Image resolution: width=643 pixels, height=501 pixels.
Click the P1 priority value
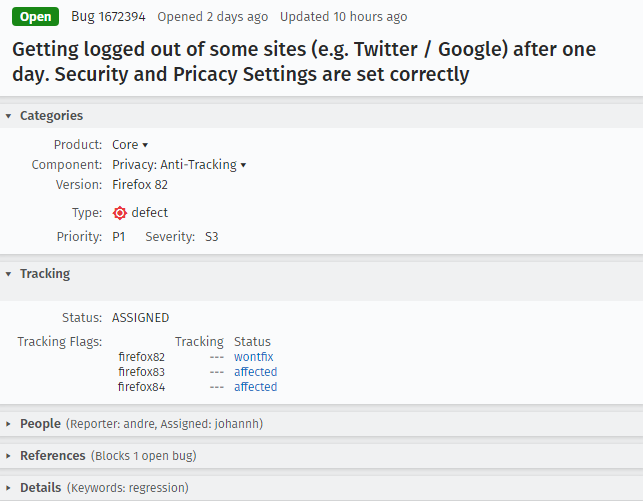click(x=120, y=237)
